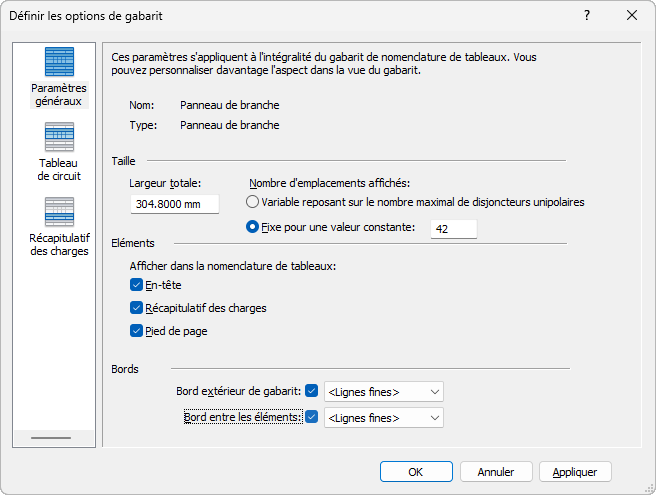The image size is (656, 495).
Task: Open Bord entre les éléments line dropdown
Action: pyautogui.click(x=383, y=418)
